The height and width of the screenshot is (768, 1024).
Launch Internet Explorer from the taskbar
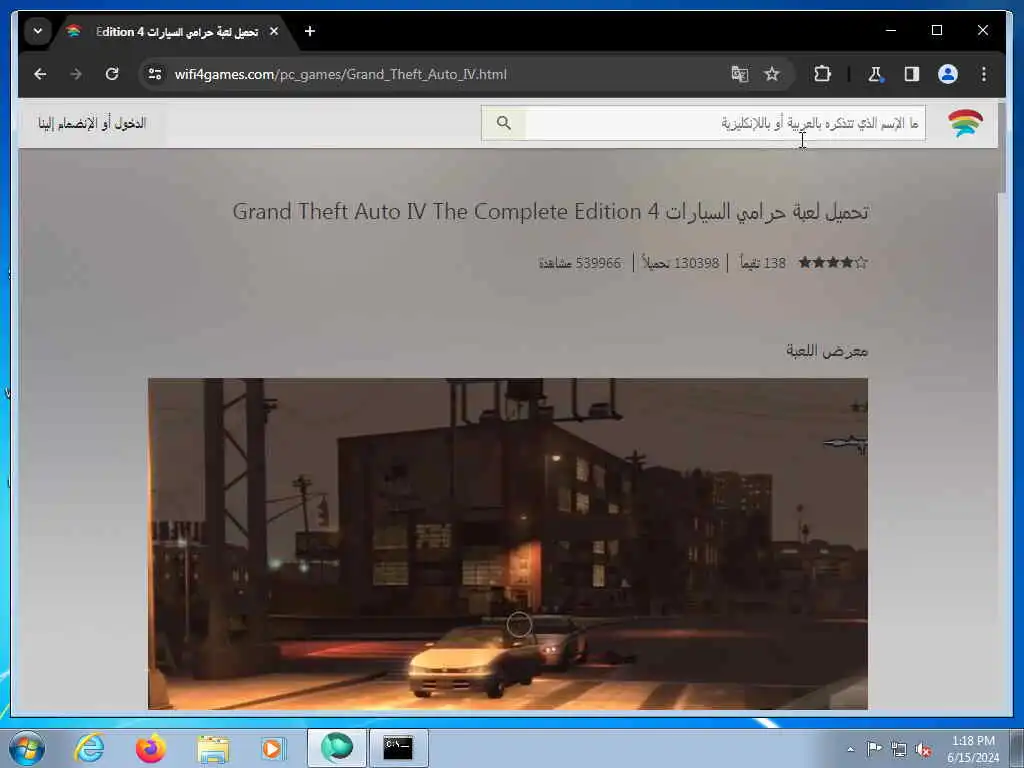[89, 748]
